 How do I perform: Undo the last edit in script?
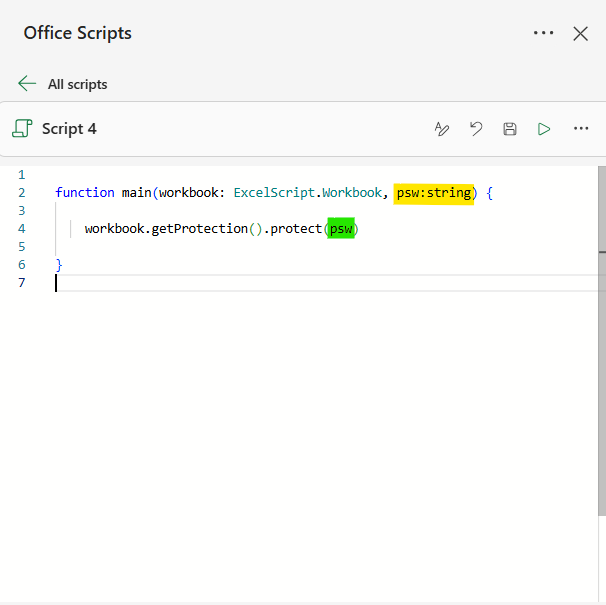(476, 129)
